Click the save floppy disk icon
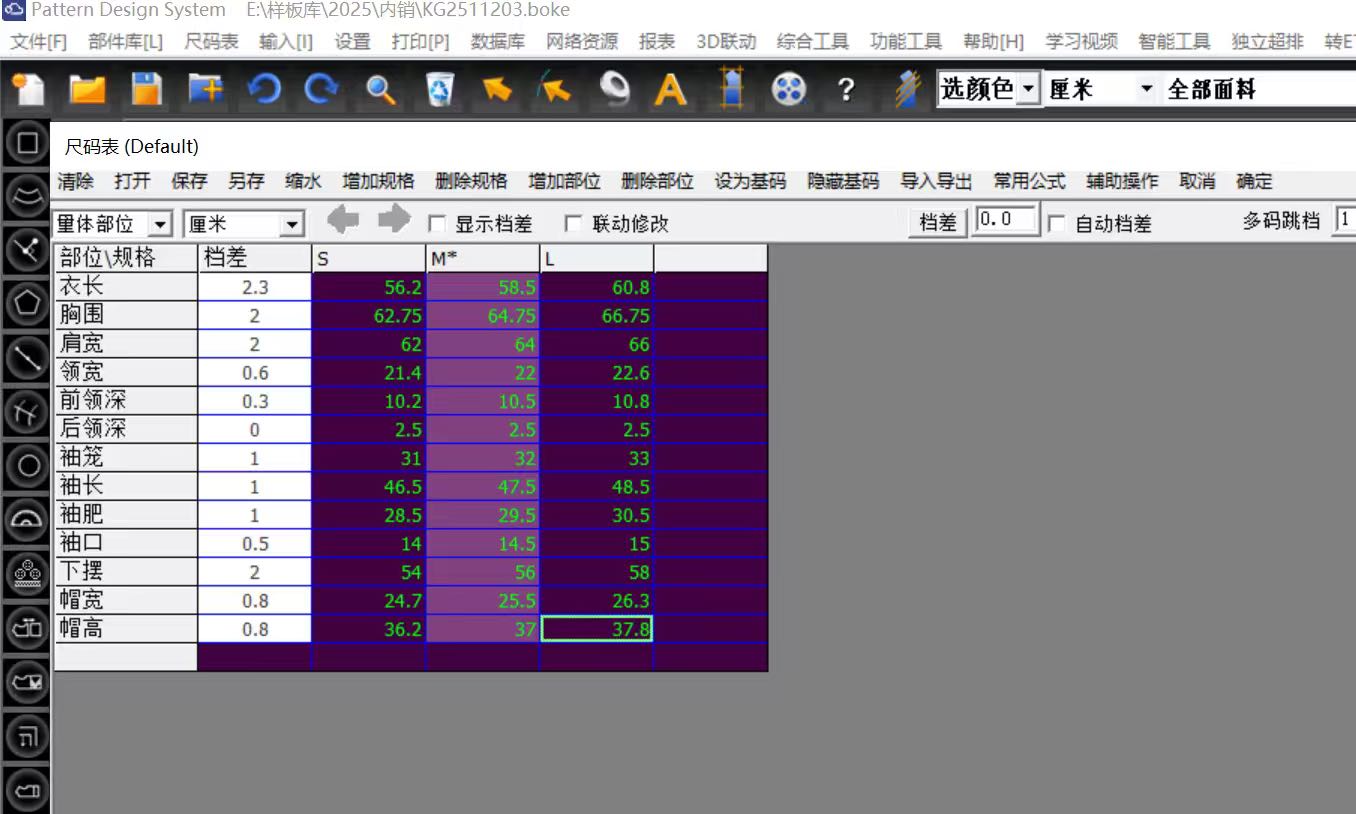 (x=147, y=90)
